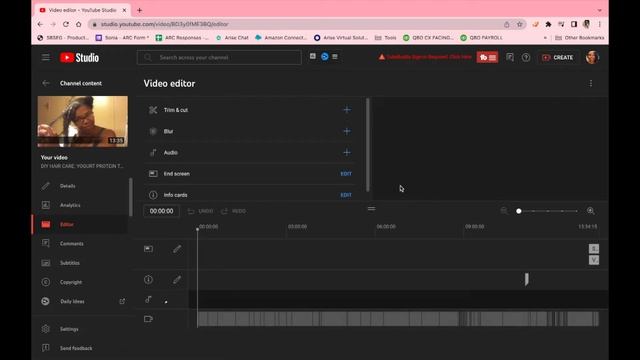
Task: Open the browser extensions puzzle icon
Action: [x=548, y=24]
